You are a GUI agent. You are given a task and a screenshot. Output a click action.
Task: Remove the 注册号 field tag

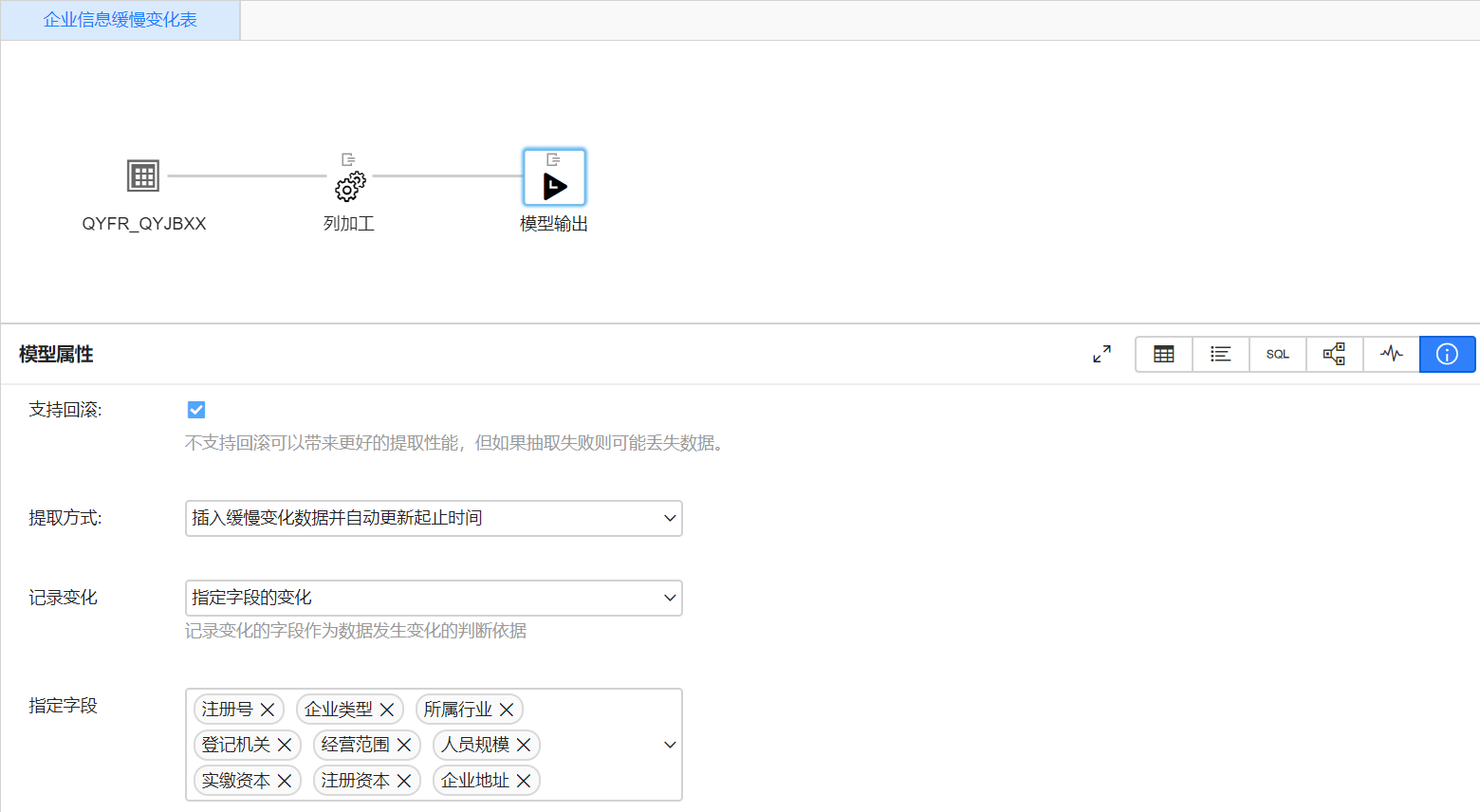tap(265, 709)
